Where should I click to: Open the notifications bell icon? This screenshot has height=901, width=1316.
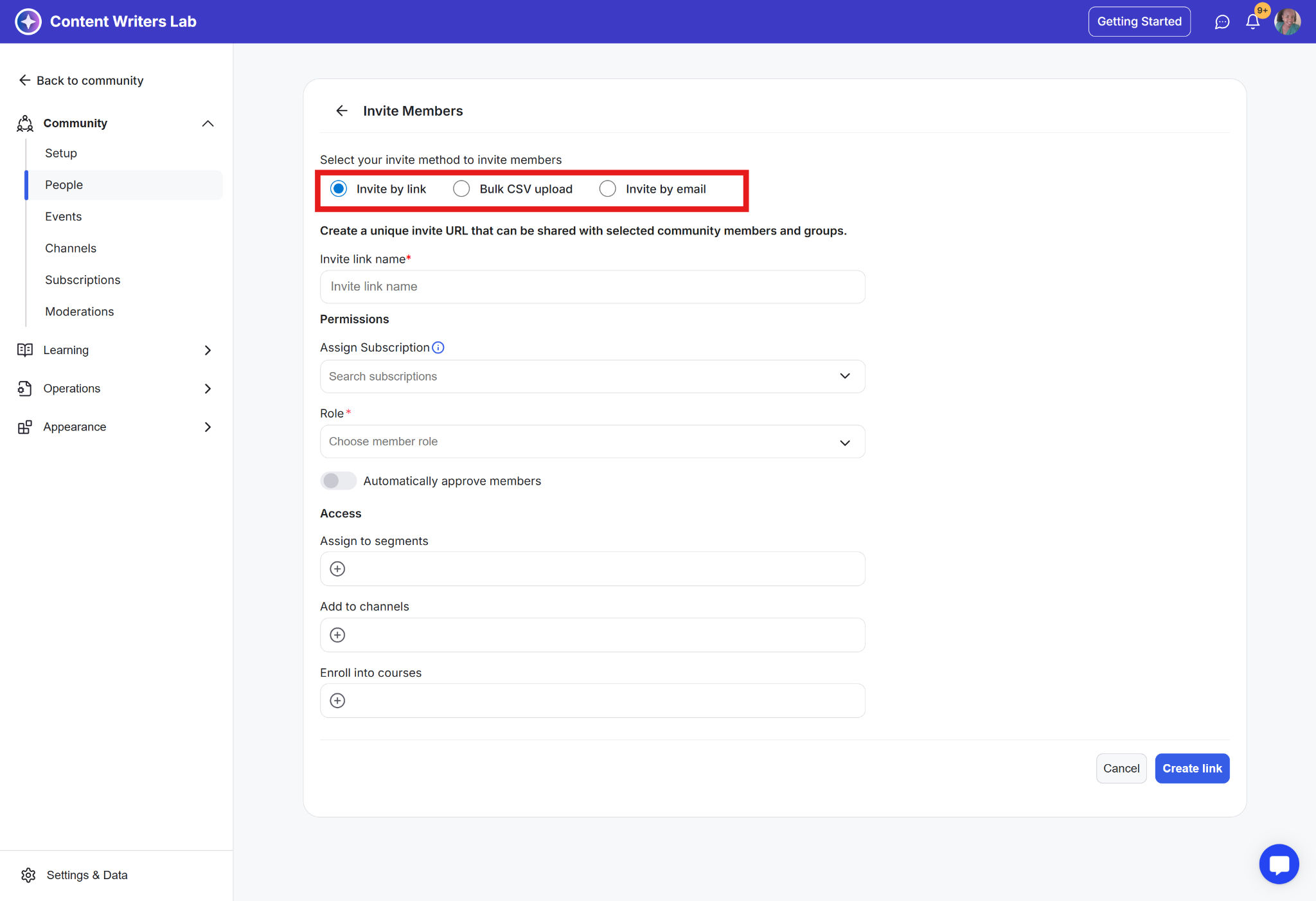(x=1252, y=22)
